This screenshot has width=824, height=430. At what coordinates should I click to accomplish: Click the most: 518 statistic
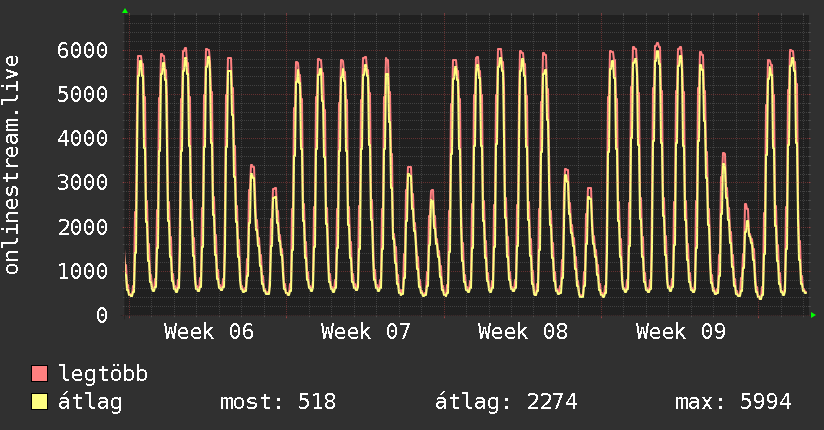tap(278, 402)
